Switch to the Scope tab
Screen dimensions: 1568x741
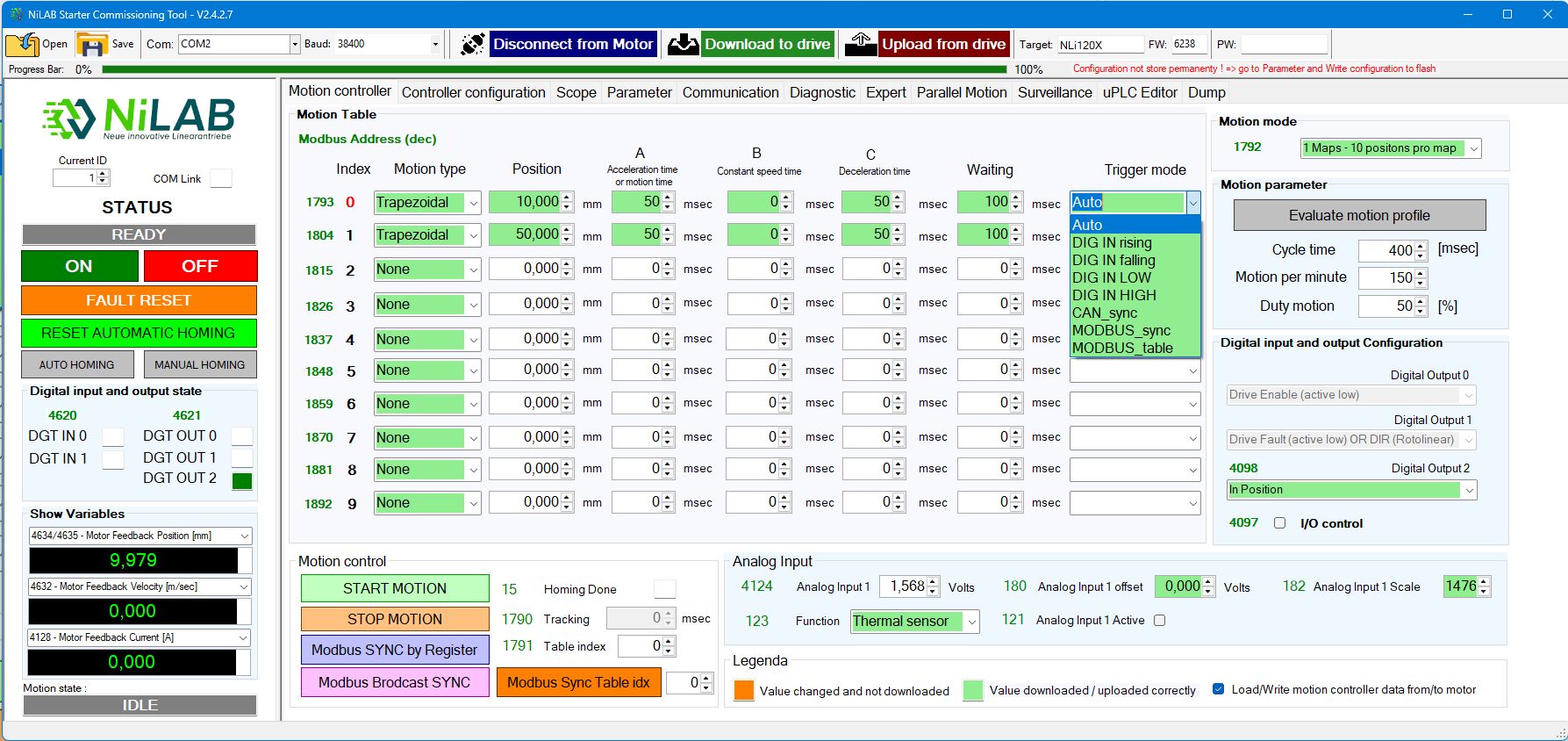point(576,92)
